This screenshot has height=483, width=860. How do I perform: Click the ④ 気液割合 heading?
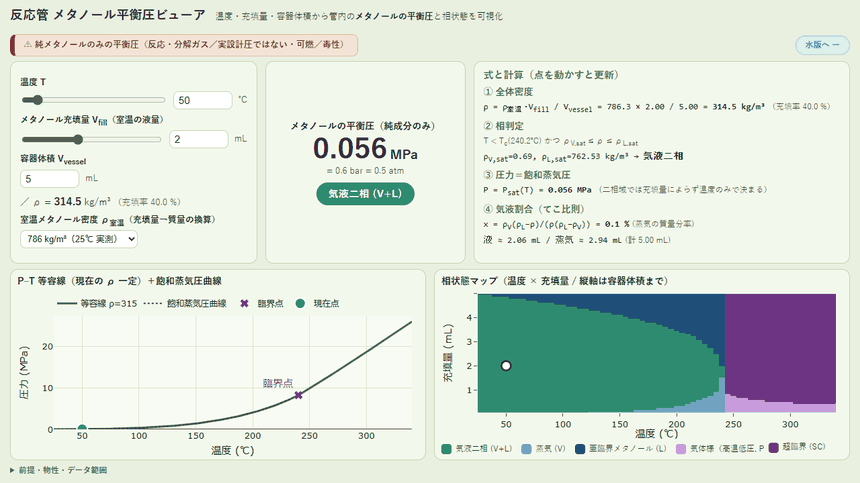(534, 209)
